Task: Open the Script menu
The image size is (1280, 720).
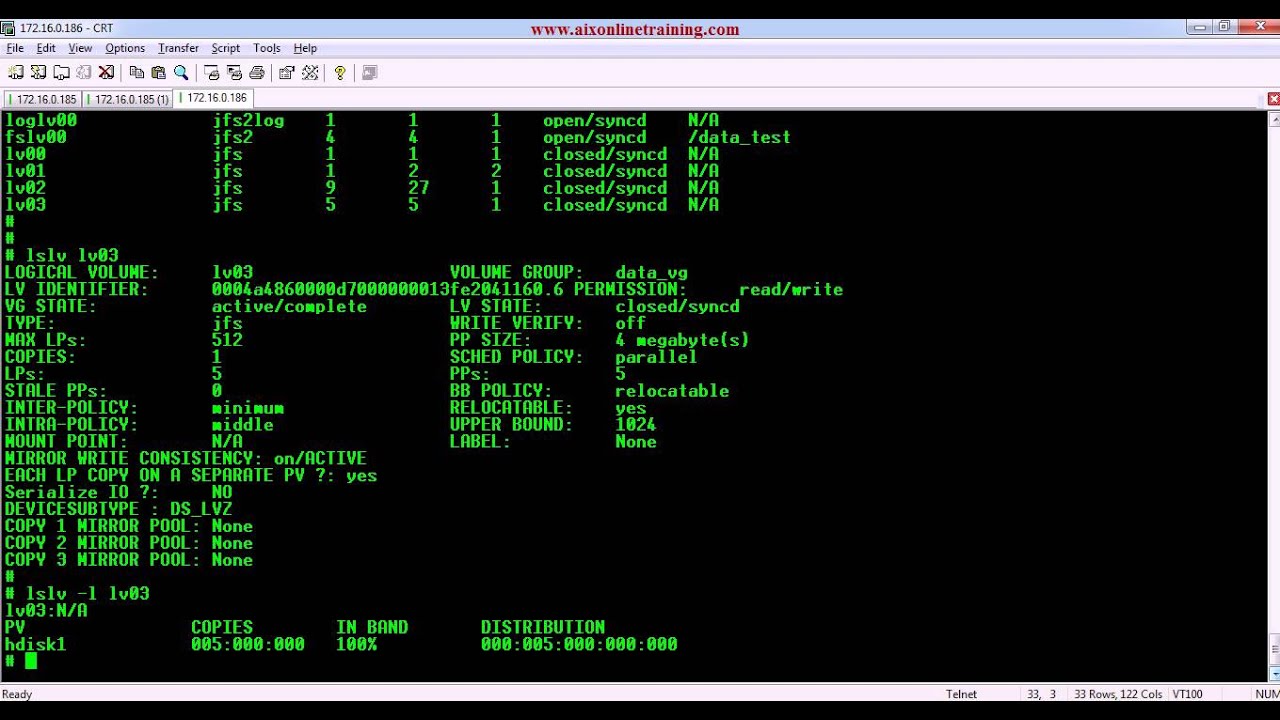Action: tap(225, 48)
